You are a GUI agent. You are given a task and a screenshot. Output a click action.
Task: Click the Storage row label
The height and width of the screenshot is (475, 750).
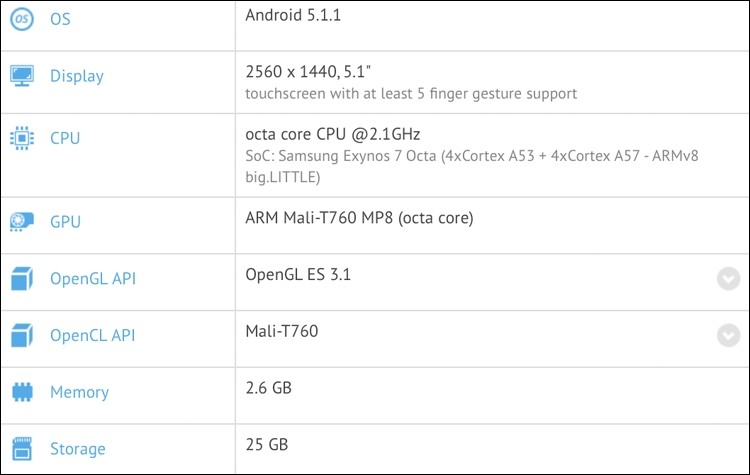tap(77, 449)
